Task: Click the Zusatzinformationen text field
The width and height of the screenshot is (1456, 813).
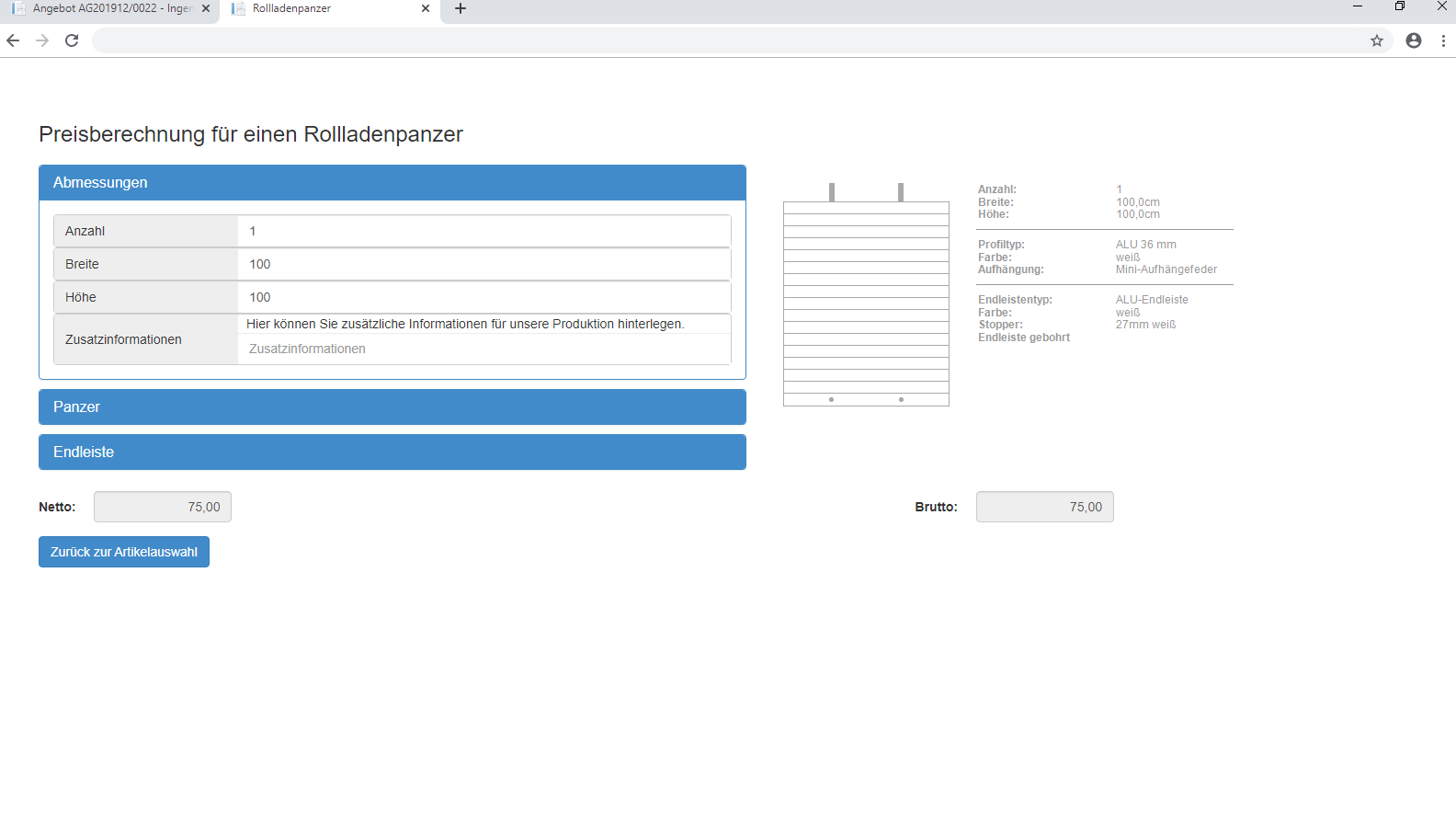Action: (484, 349)
